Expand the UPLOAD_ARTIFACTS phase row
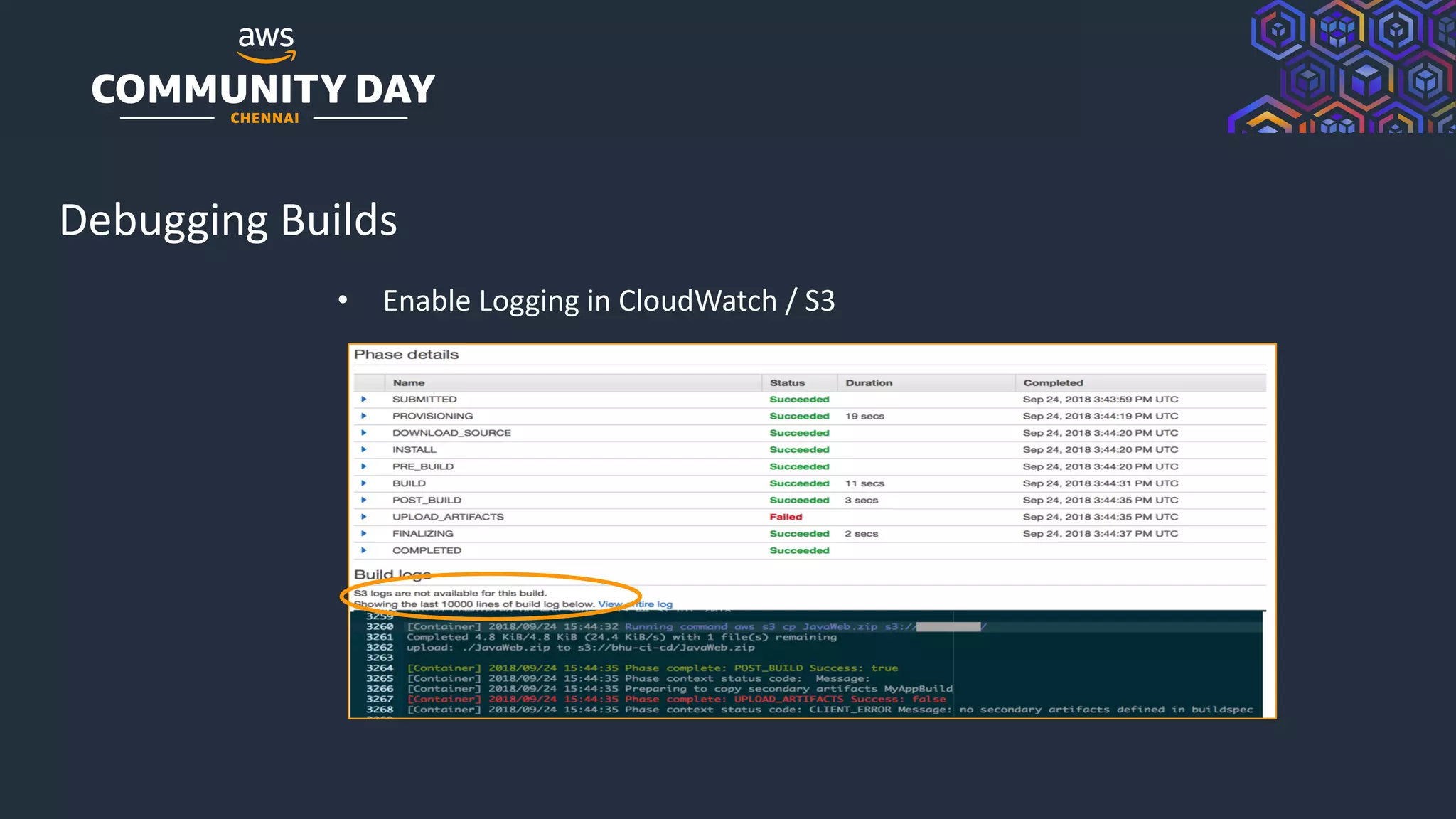Screen dimensions: 1456x819 [x=363, y=517]
